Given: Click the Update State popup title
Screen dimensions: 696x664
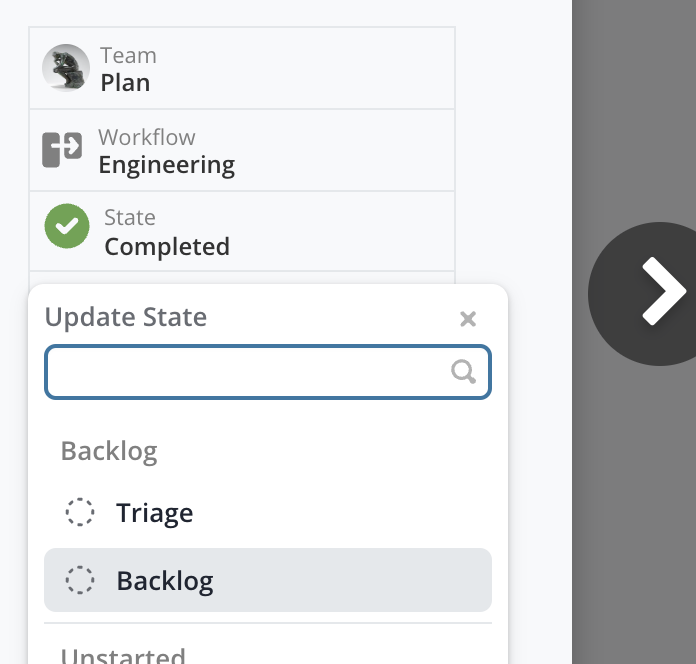Looking at the screenshot, I should pyautogui.click(x=126, y=318).
